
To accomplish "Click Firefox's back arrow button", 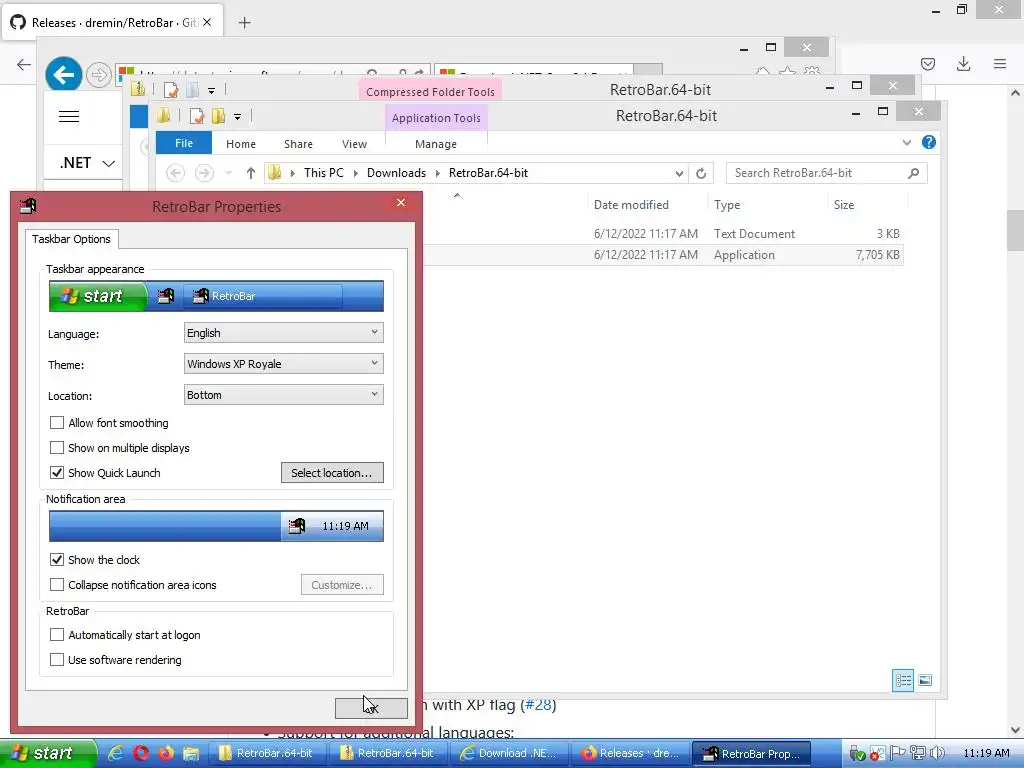I will (x=24, y=64).
